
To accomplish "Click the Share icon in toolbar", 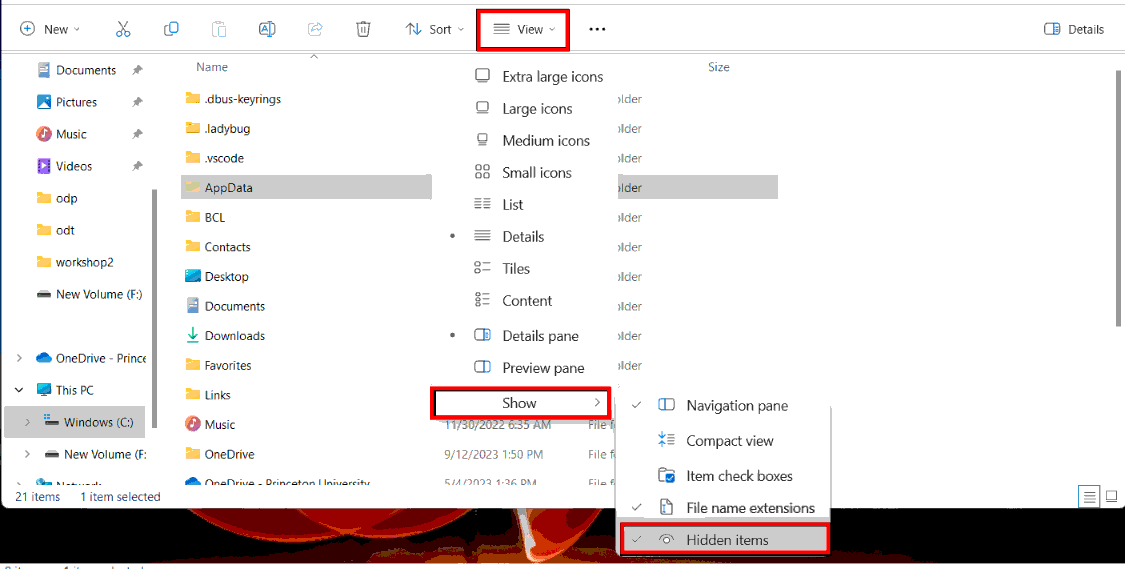I will click(x=315, y=29).
